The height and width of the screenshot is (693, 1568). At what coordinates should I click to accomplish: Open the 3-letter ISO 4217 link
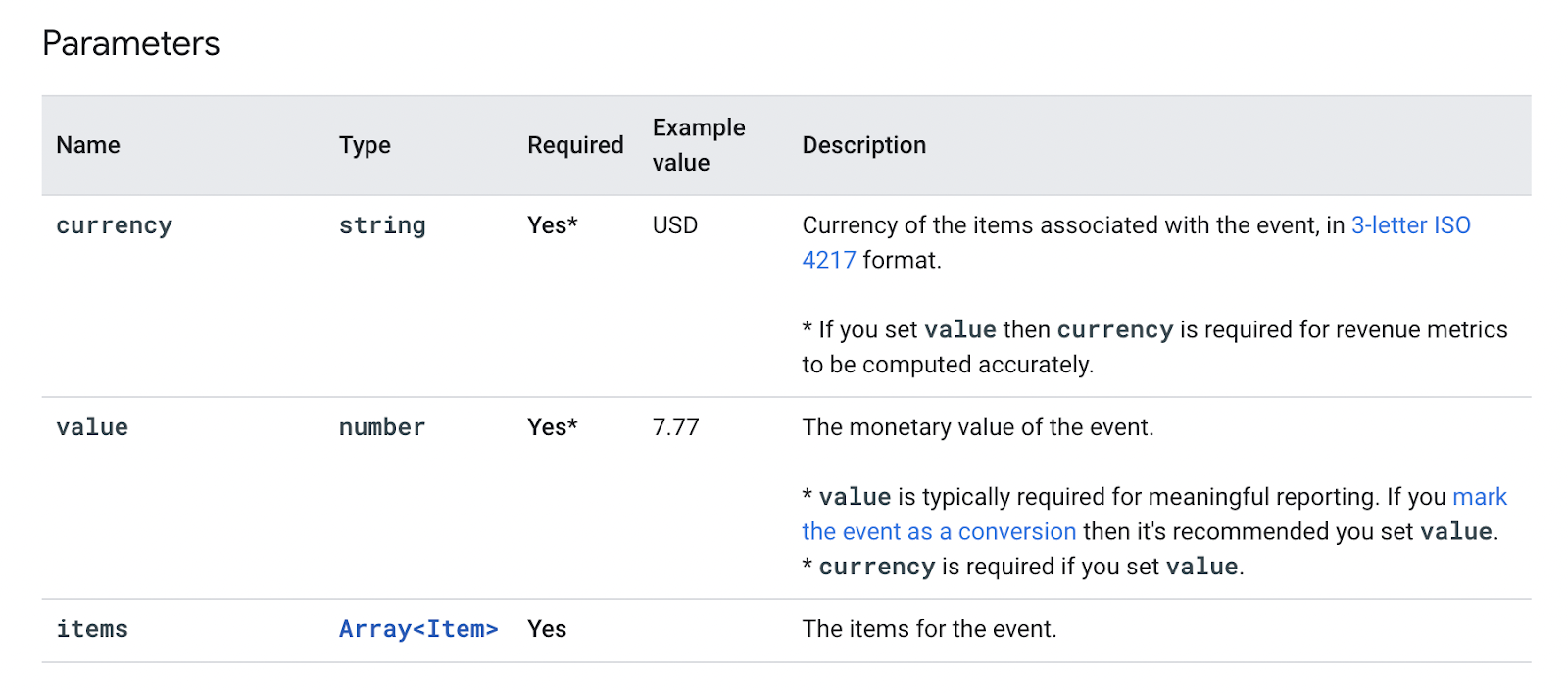coord(1409,225)
